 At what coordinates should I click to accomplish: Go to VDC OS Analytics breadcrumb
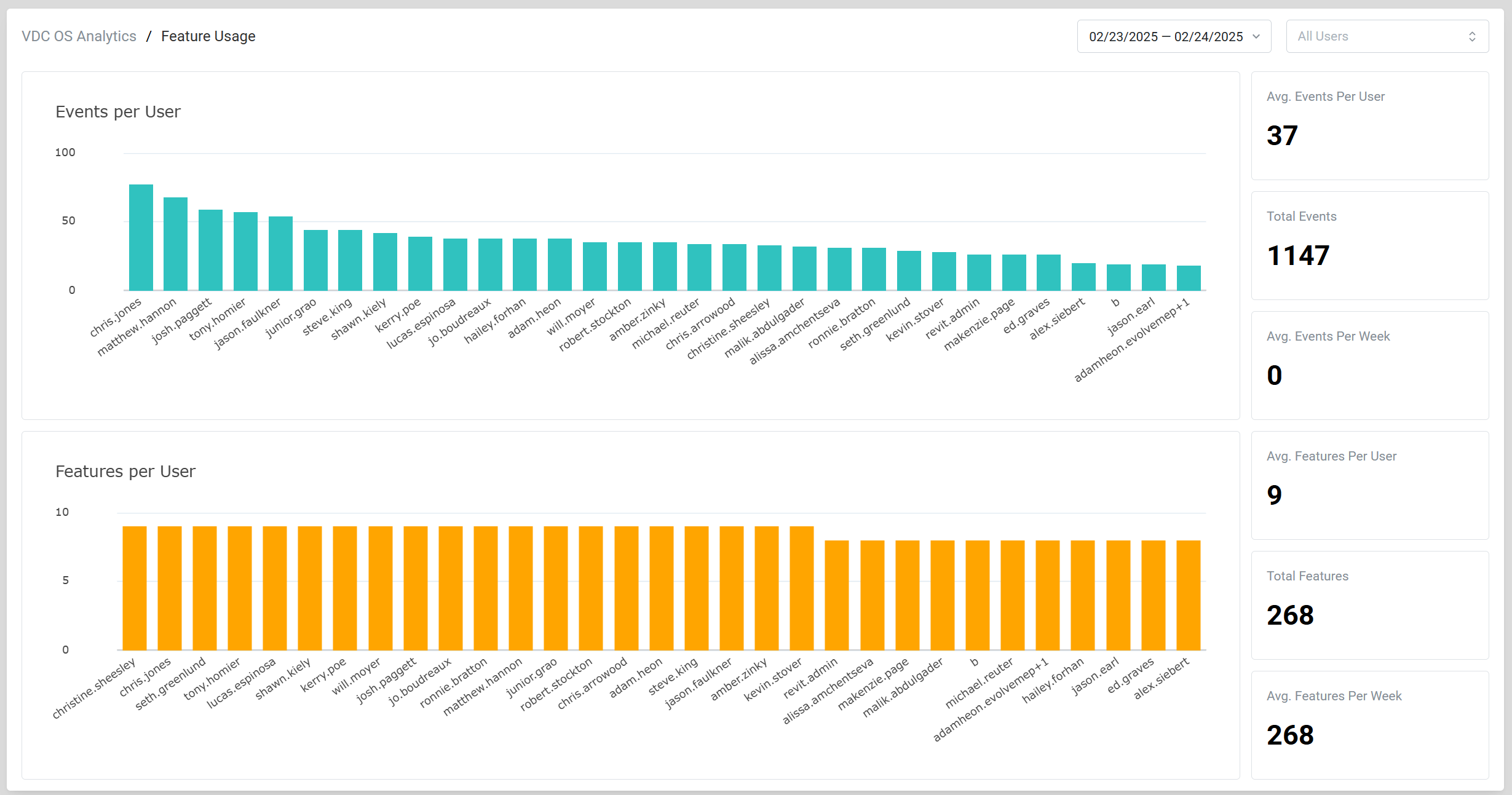[x=79, y=37]
